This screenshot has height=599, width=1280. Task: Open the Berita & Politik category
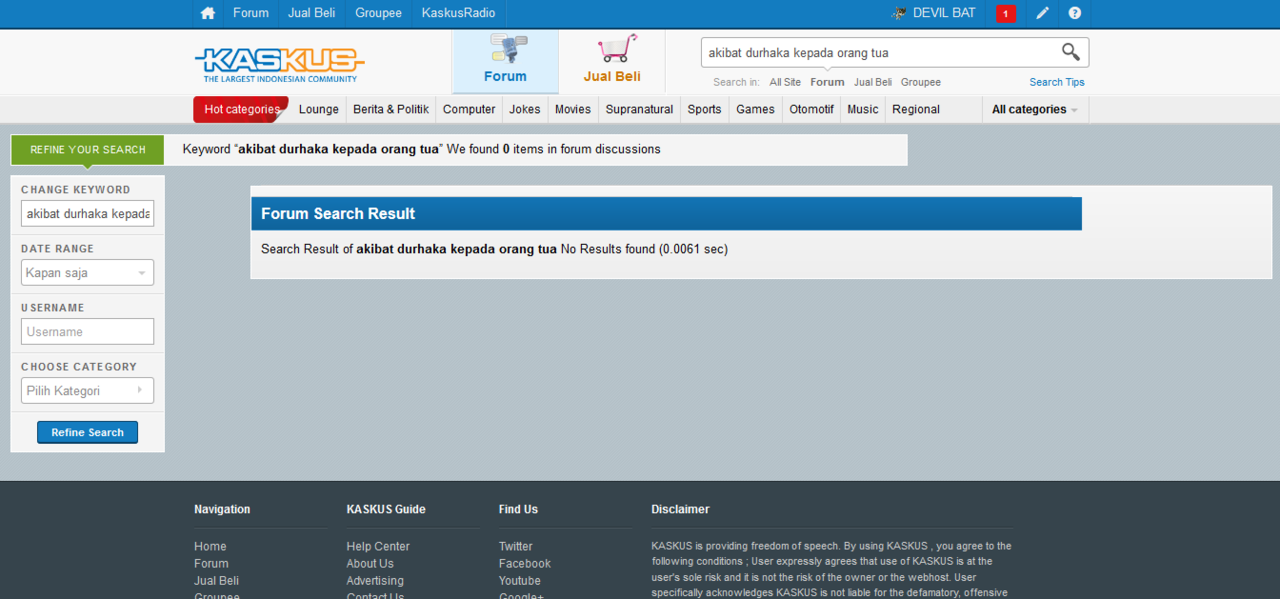[391, 109]
